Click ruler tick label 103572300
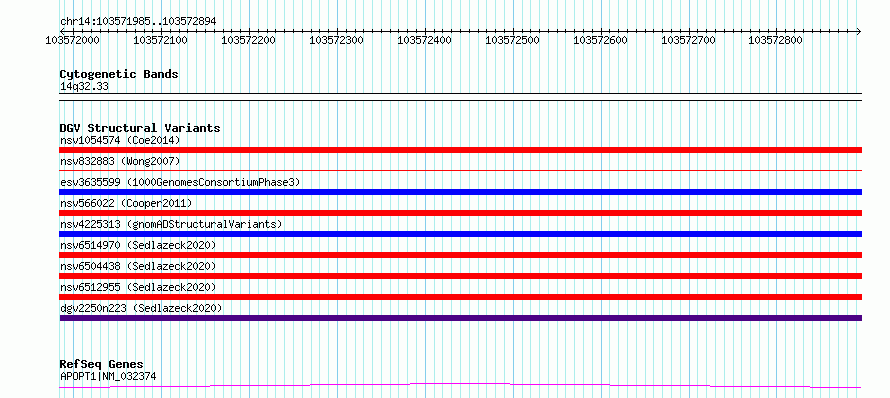 pyautogui.click(x=337, y=40)
